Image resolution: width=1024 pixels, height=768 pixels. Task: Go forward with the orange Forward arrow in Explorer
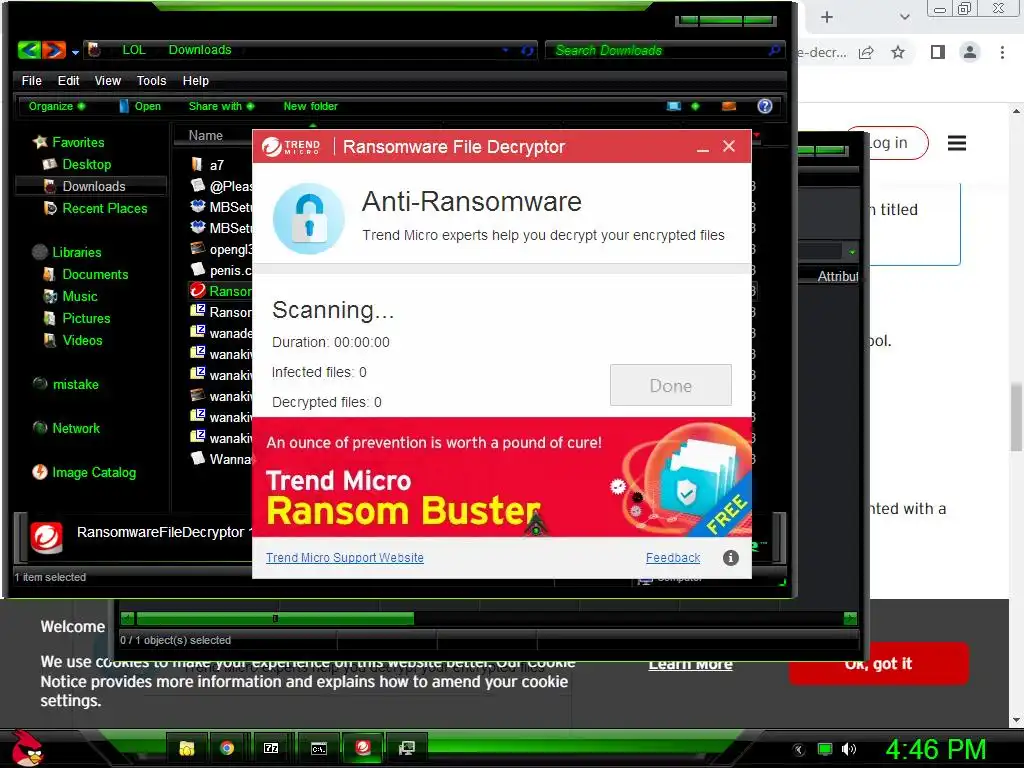54,50
